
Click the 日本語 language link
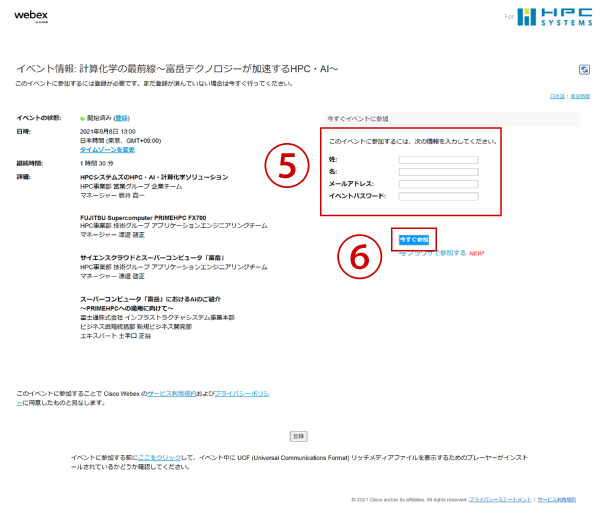click(x=557, y=96)
